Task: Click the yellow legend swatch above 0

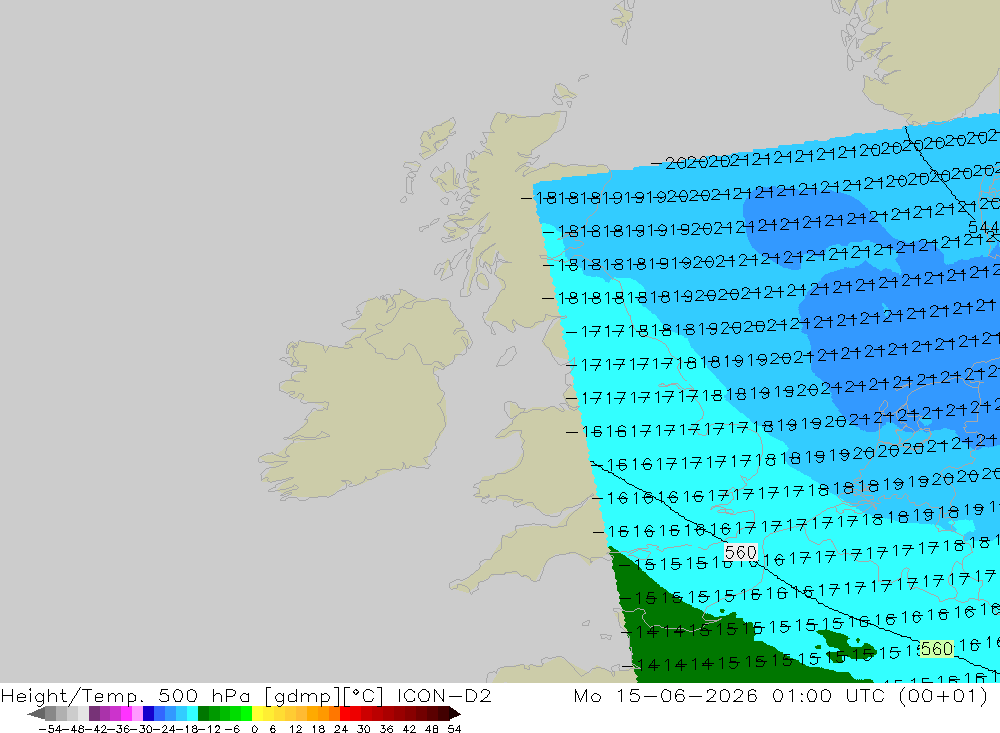Action: (257, 713)
